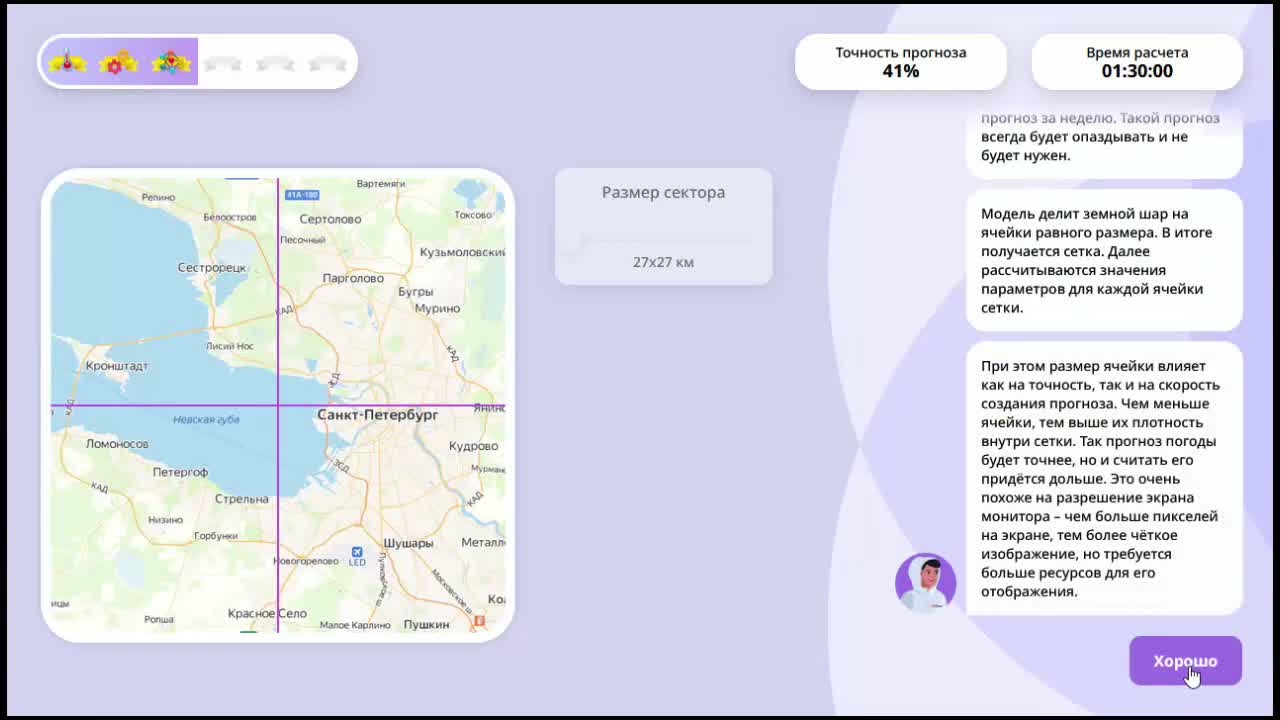Click Ропша on the map
Viewport: 1280px width, 720px height.
[159, 620]
